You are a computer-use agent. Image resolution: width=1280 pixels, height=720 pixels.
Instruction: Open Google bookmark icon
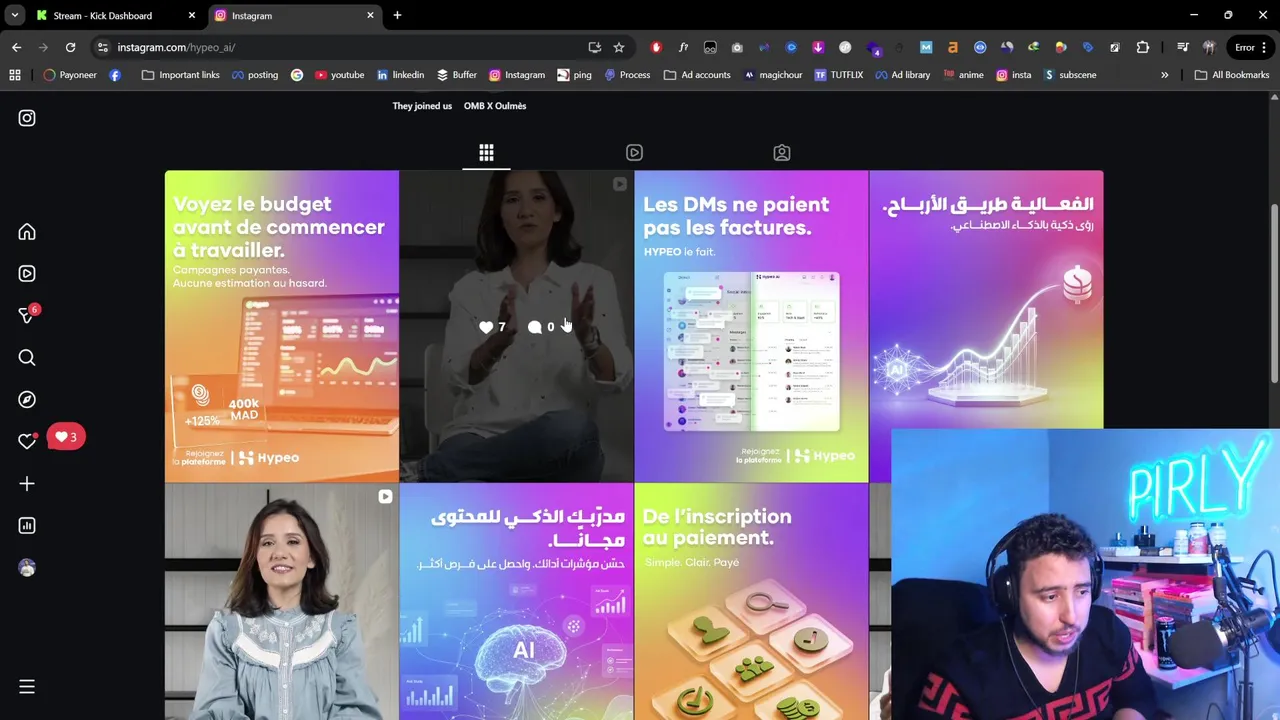click(x=297, y=75)
